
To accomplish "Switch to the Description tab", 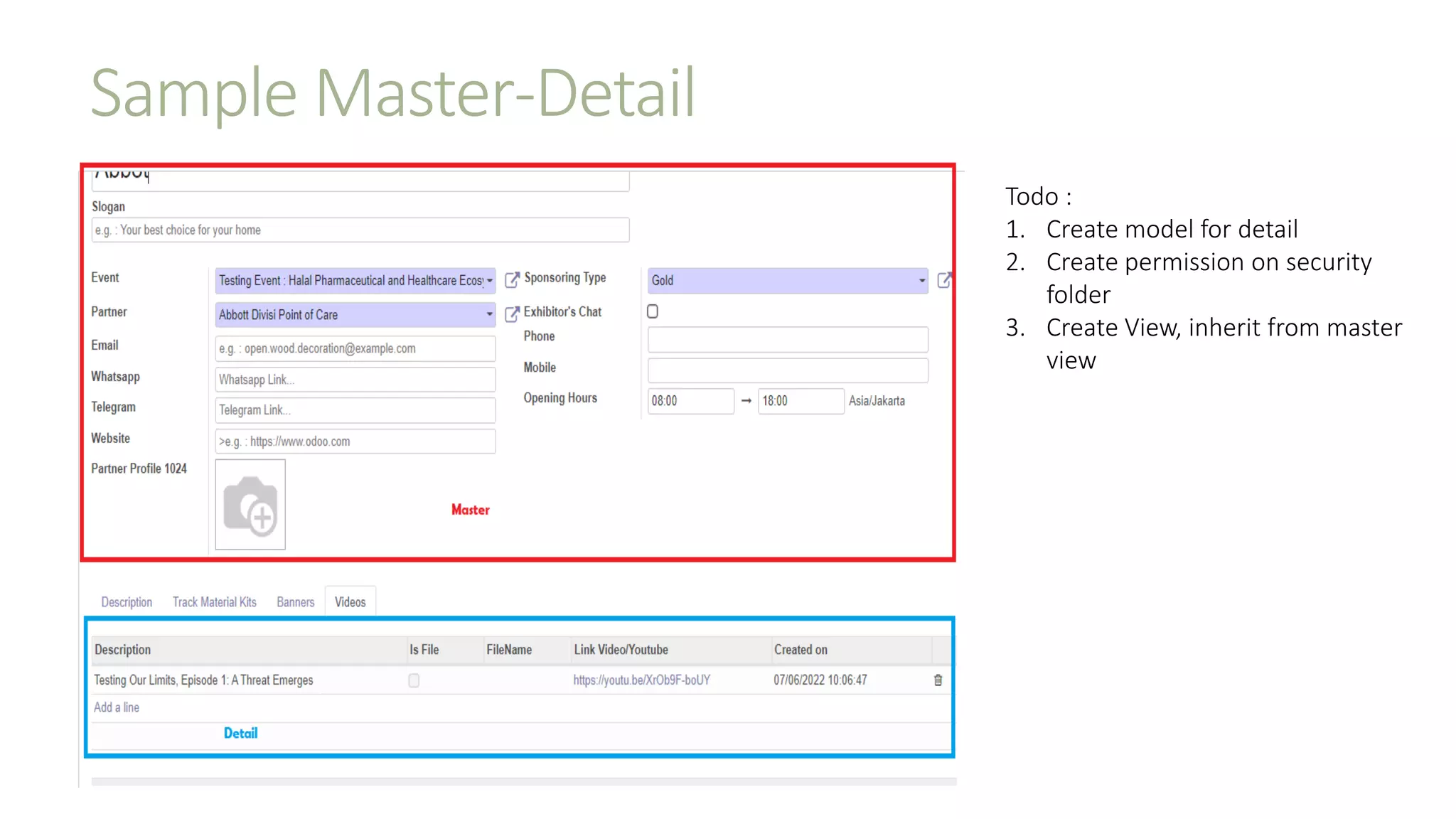I will tap(127, 602).
